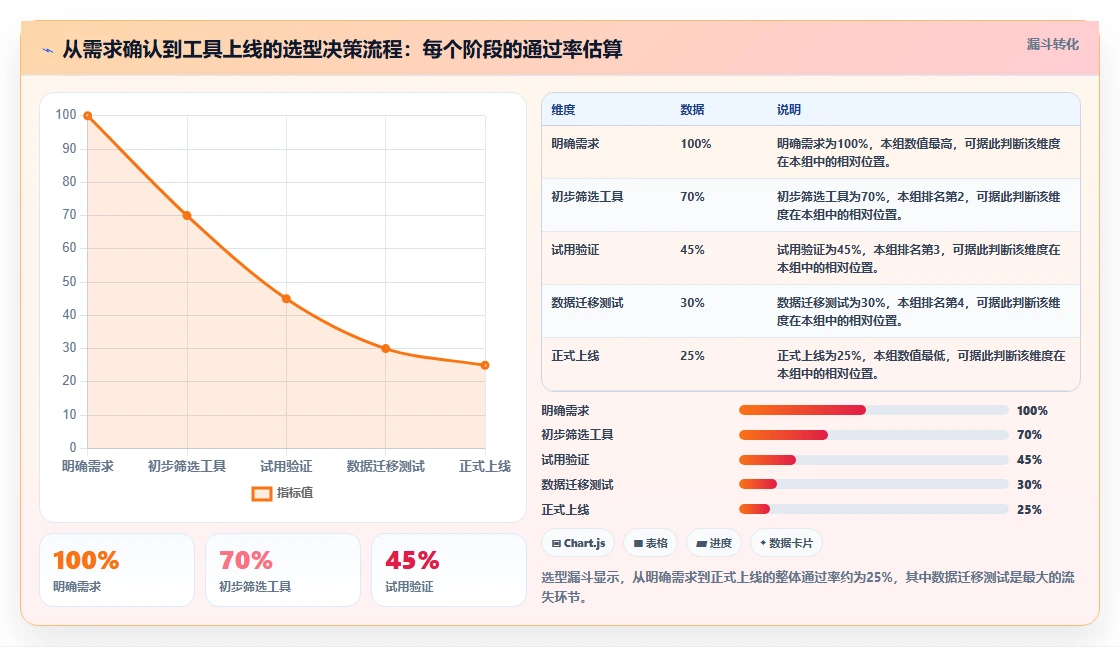1120x647 pixels.
Task: Click the 100% value in the table
Action: 696,144
